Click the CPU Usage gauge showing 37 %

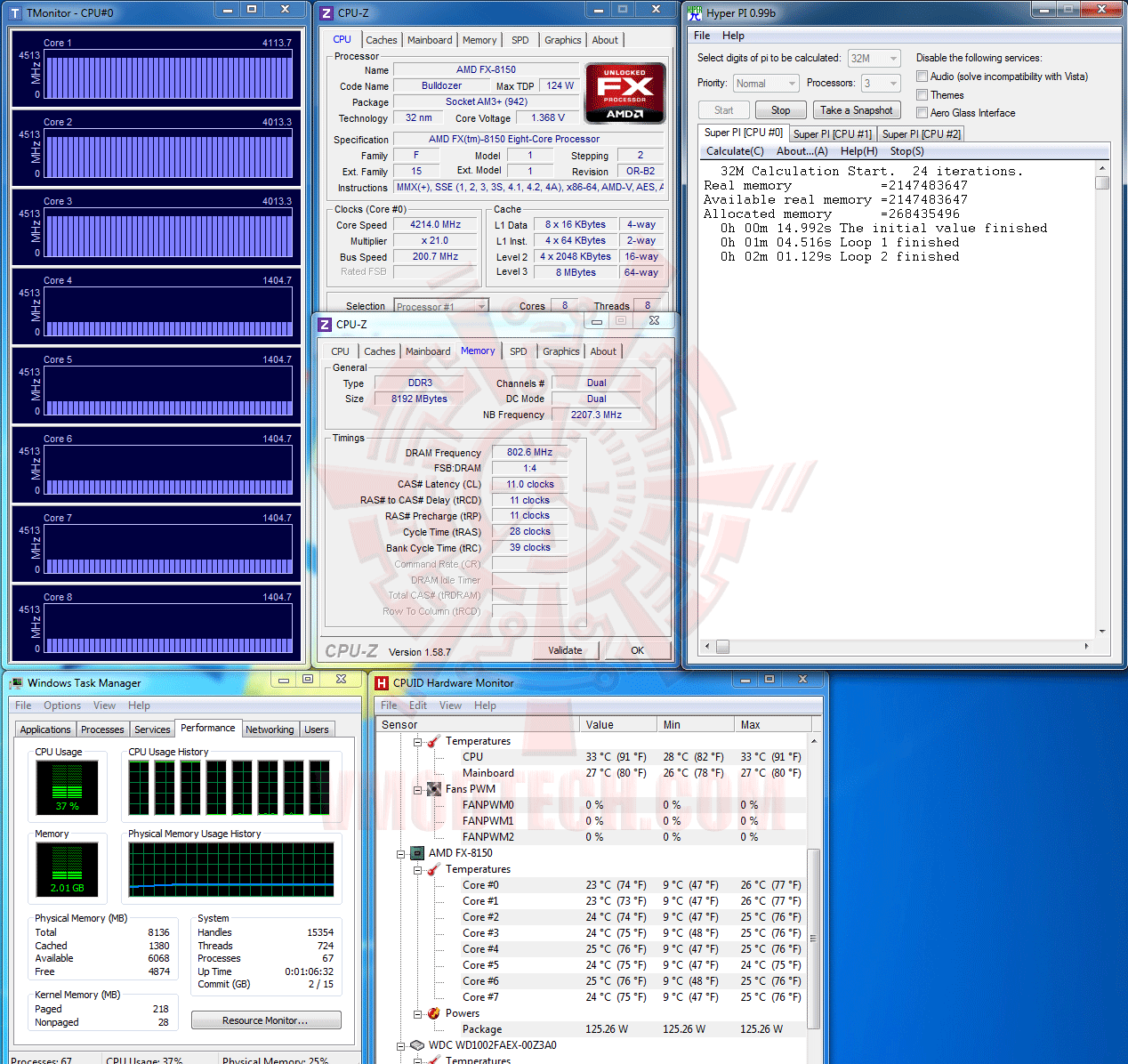click(67, 787)
